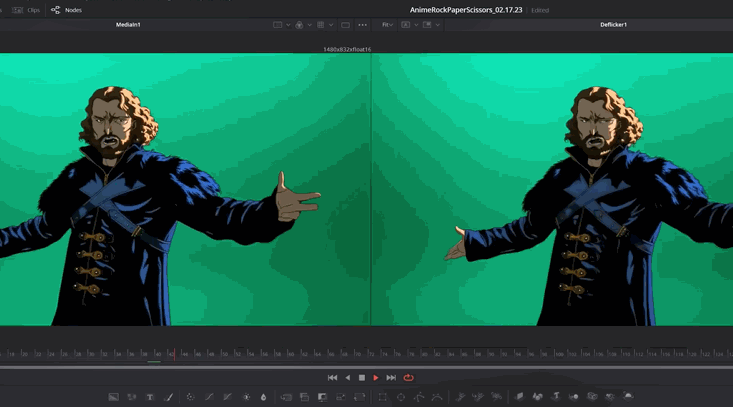Image resolution: width=733 pixels, height=407 pixels.
Task: Expand the split wipe options arrow
Action: click(288, 25)
